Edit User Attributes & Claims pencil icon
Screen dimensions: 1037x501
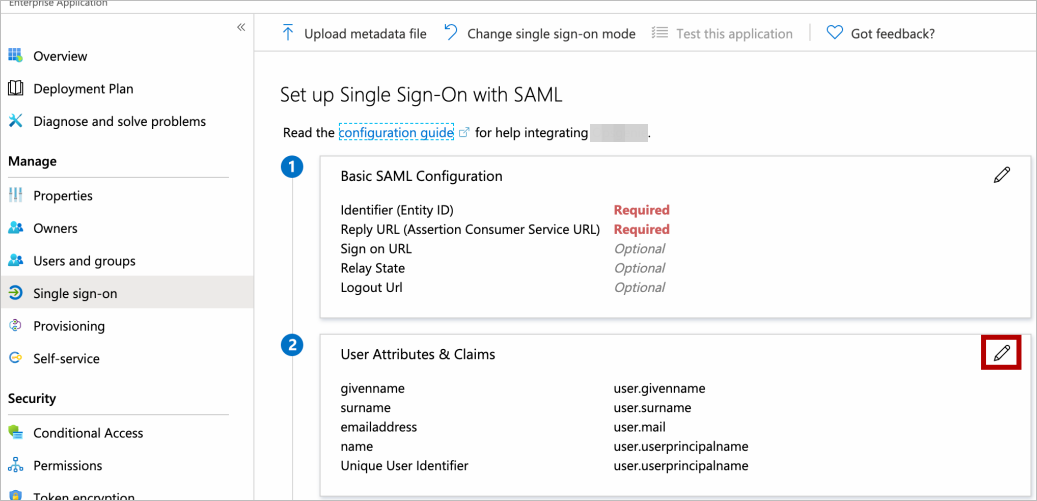tap(1002, 352)
